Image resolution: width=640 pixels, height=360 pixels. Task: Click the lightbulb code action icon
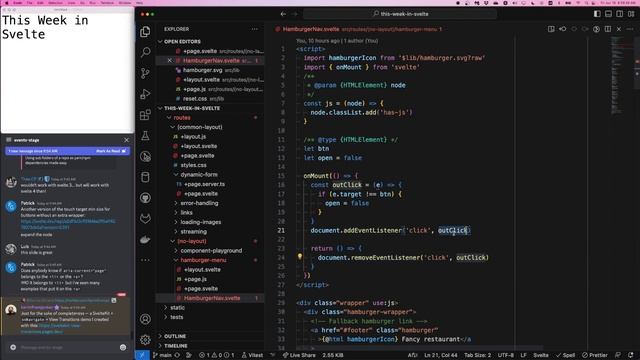tap(300, 257)
